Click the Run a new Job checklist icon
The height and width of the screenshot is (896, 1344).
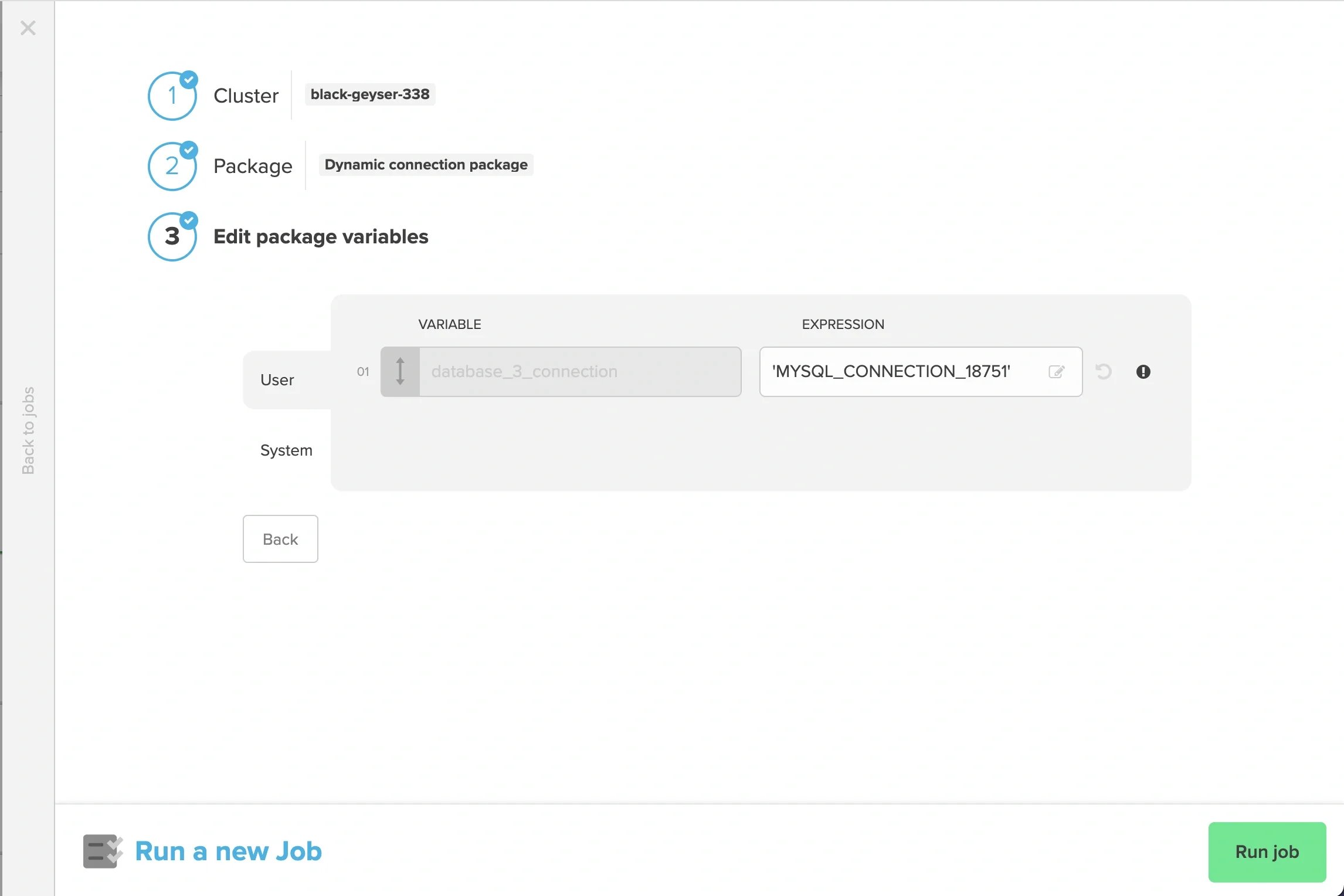pyautogui.click(x=103, y=851)
